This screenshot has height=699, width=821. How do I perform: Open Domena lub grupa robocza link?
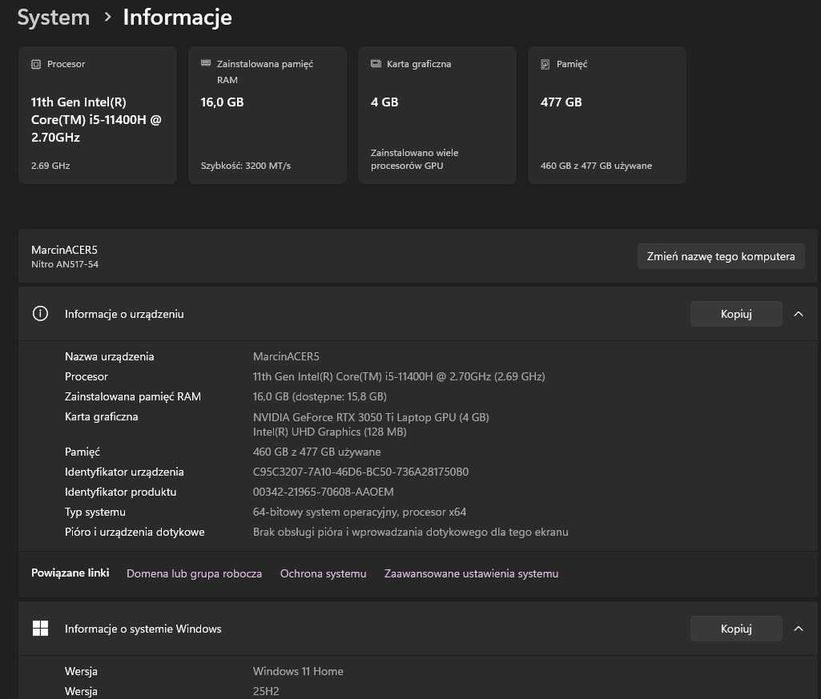(194, 573)
